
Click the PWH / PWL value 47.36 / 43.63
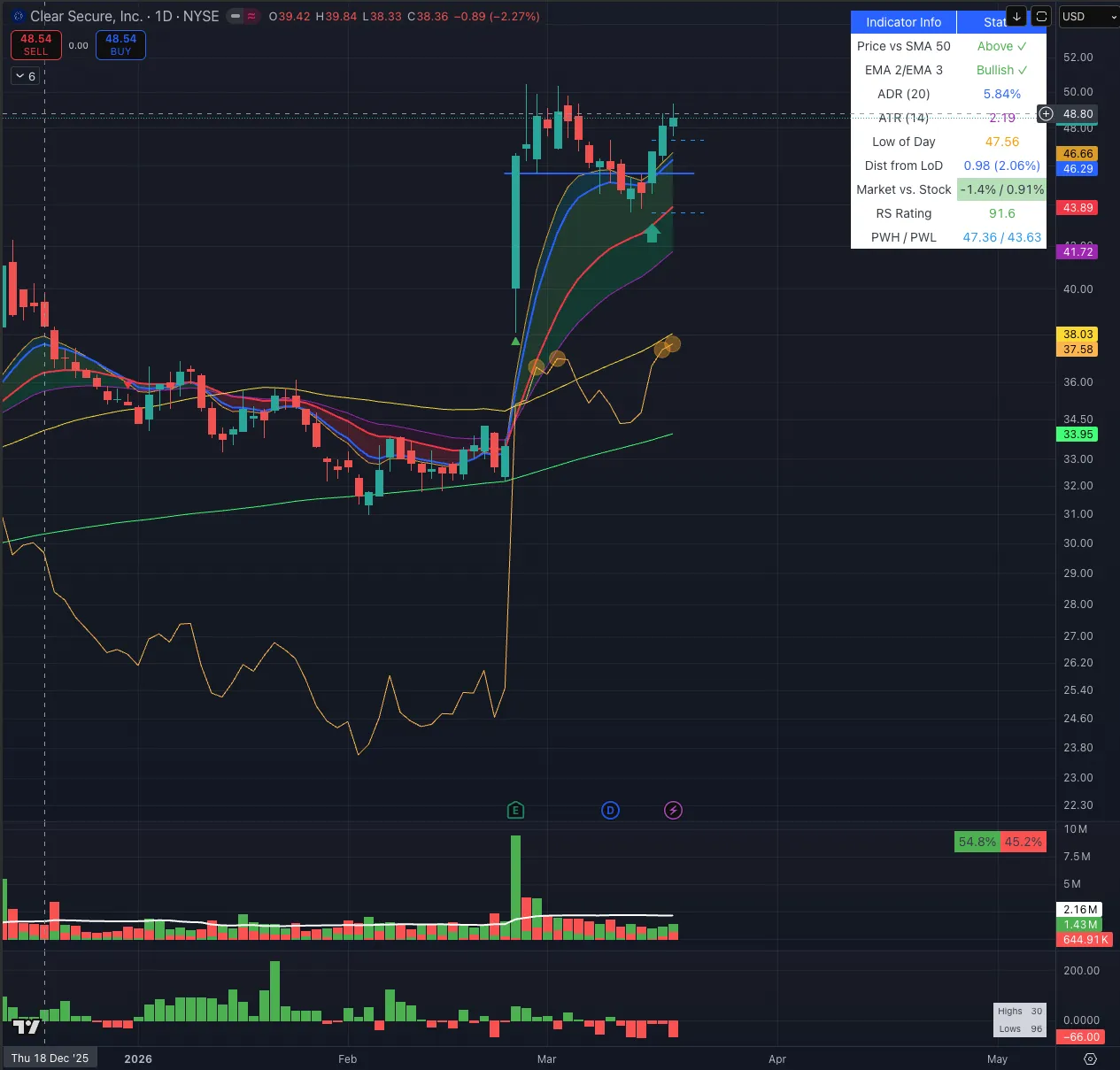1001,237
